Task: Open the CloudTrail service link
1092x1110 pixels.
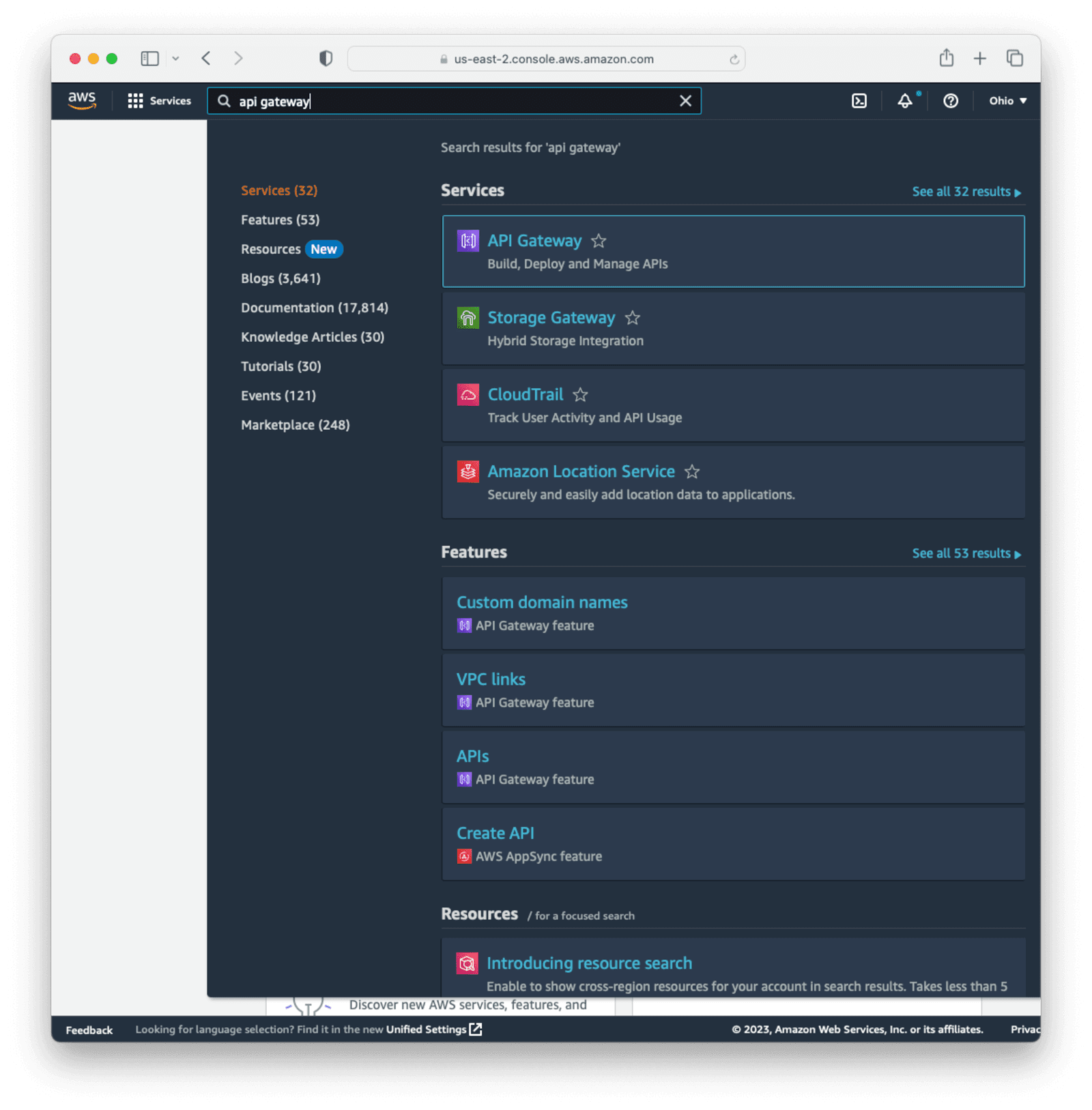Action: coord(526,395)
